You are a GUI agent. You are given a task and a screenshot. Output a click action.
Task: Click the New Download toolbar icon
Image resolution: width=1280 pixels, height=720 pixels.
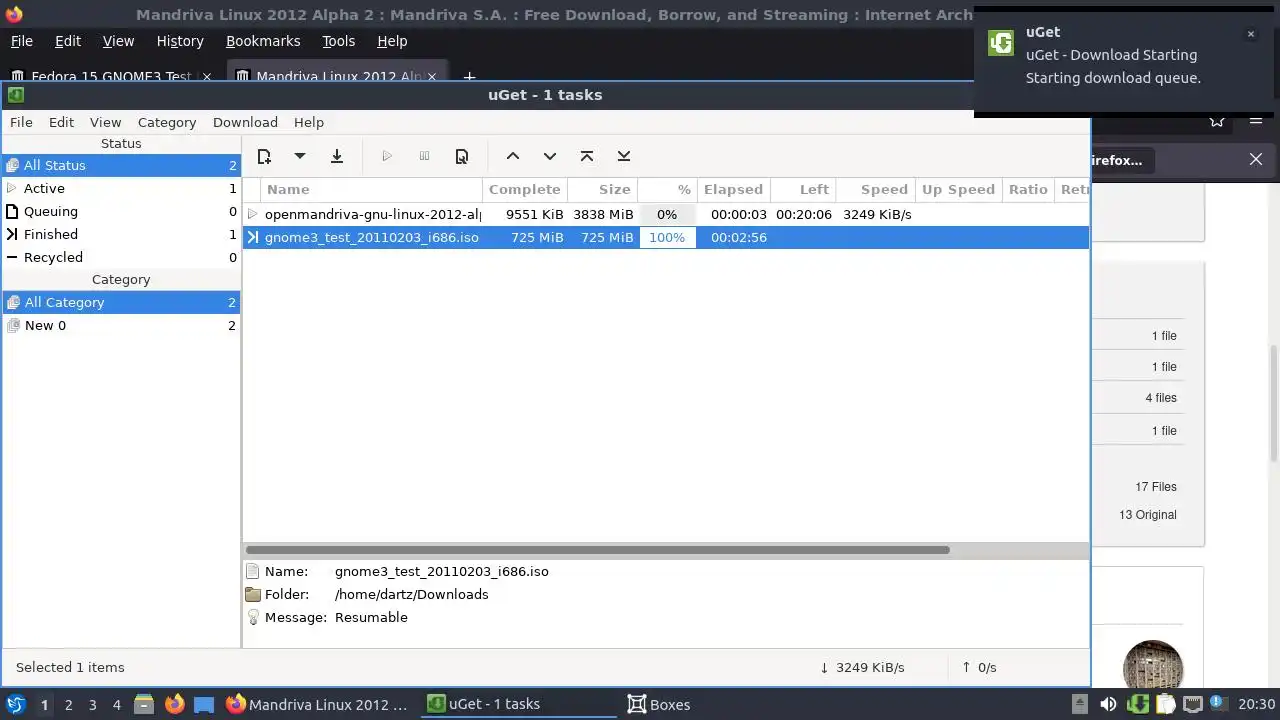coord(264,156)
